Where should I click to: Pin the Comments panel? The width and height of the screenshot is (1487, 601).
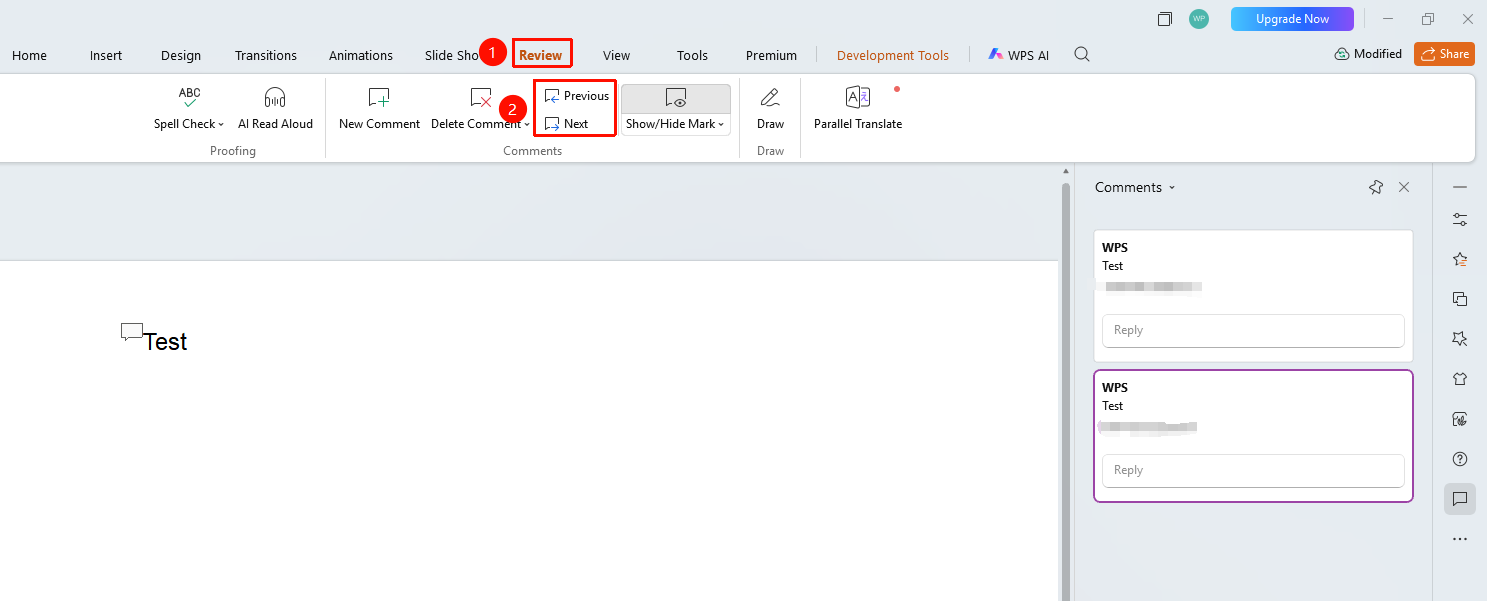click(1376, 187)
